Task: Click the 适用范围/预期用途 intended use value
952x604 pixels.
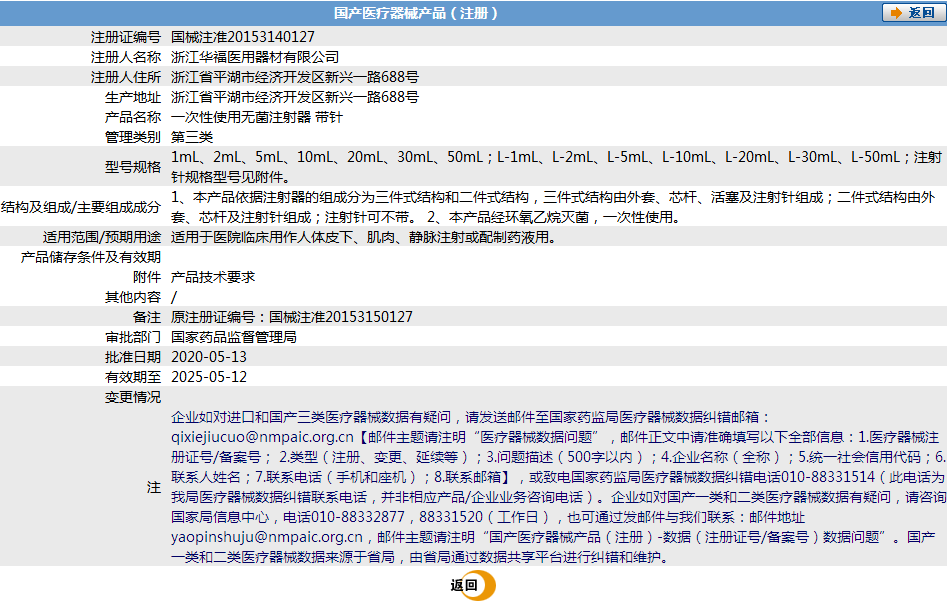Action: click(x=364, y=237)
